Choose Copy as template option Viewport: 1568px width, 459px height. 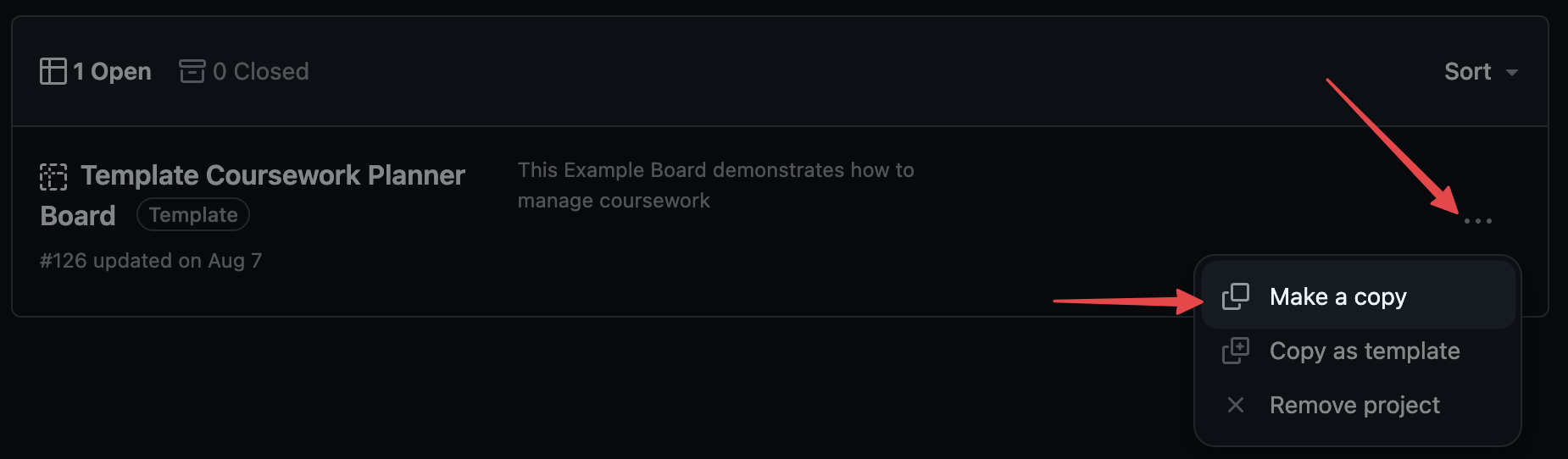coord(1364,351)
